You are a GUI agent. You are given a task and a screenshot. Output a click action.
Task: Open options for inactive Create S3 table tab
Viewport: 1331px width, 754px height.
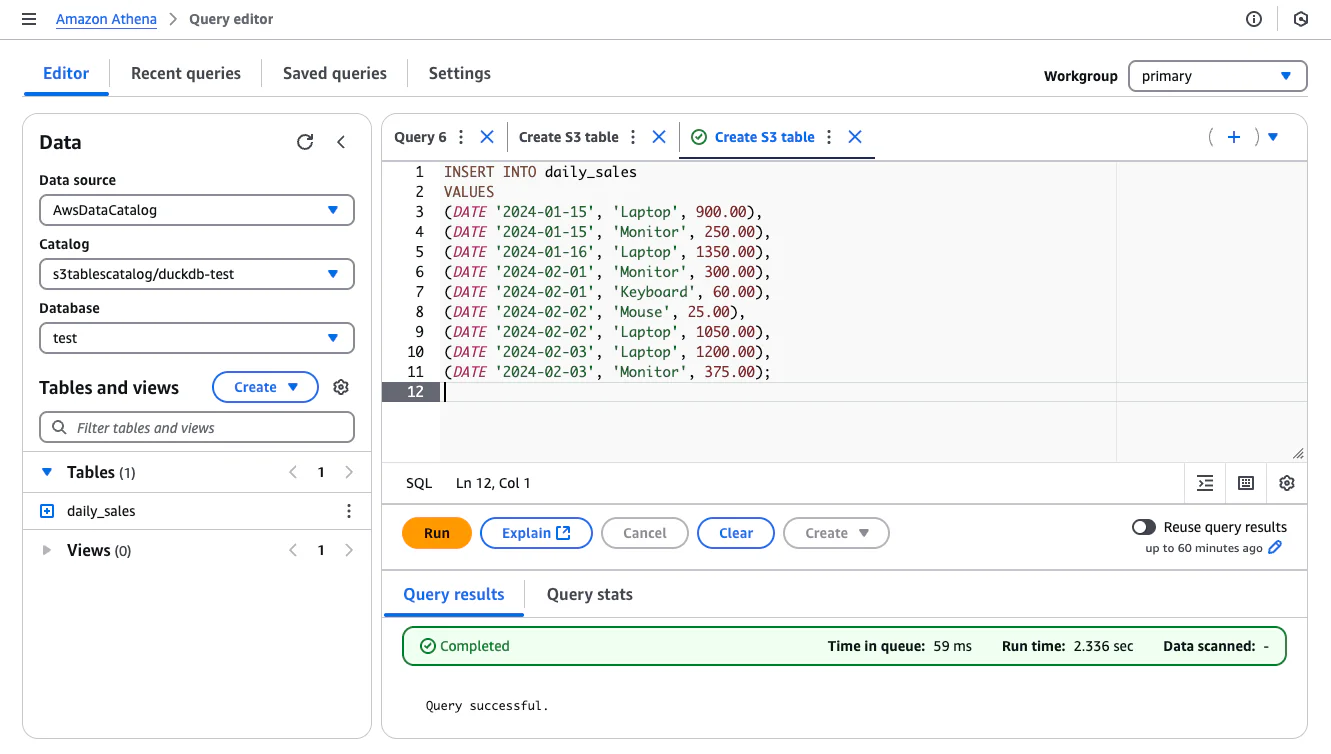[633, 137]
